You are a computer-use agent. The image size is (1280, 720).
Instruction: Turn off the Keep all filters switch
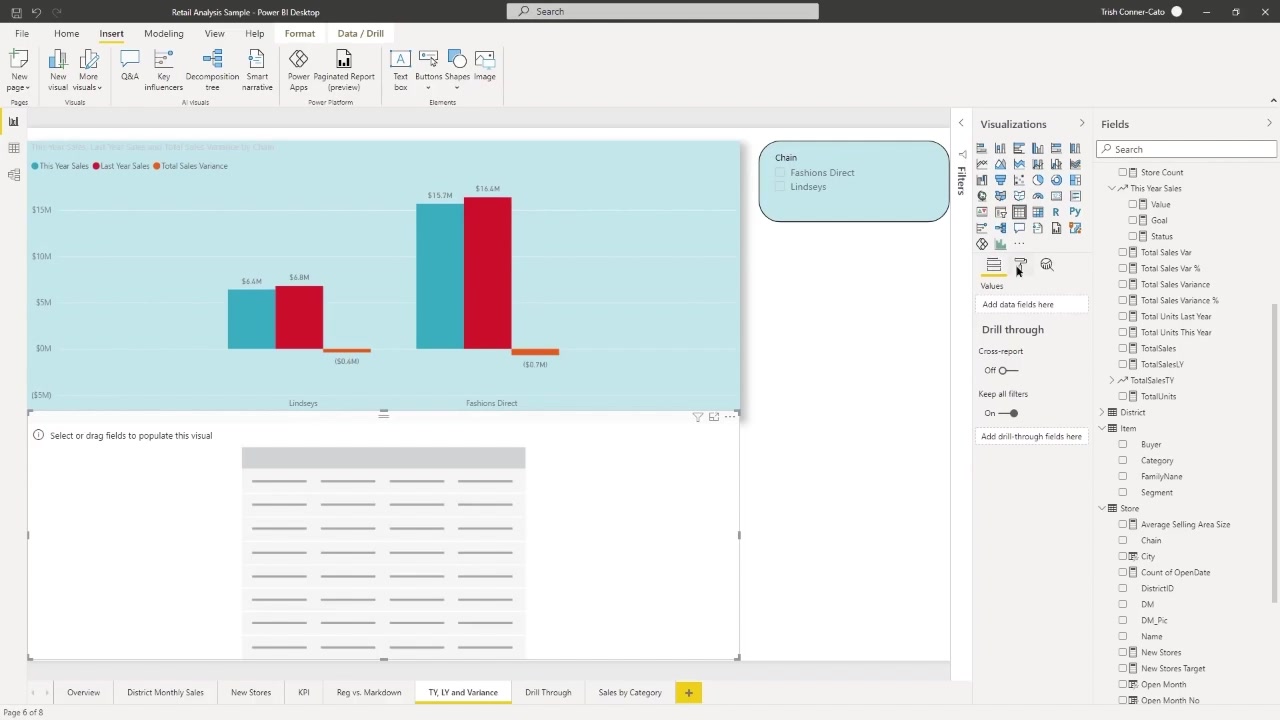[1008, 413]
